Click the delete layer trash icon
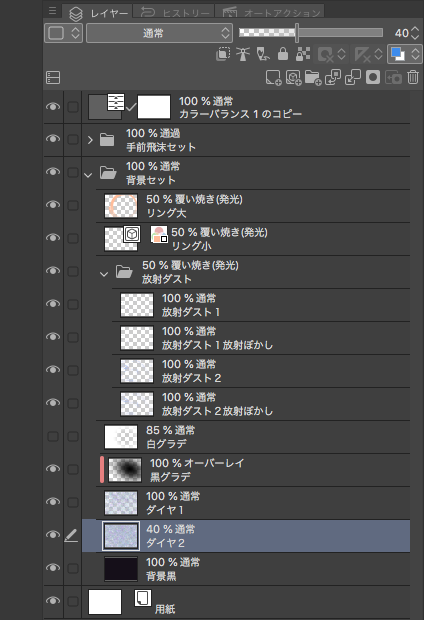The image size is (424, 620). [x=413, y=77]
